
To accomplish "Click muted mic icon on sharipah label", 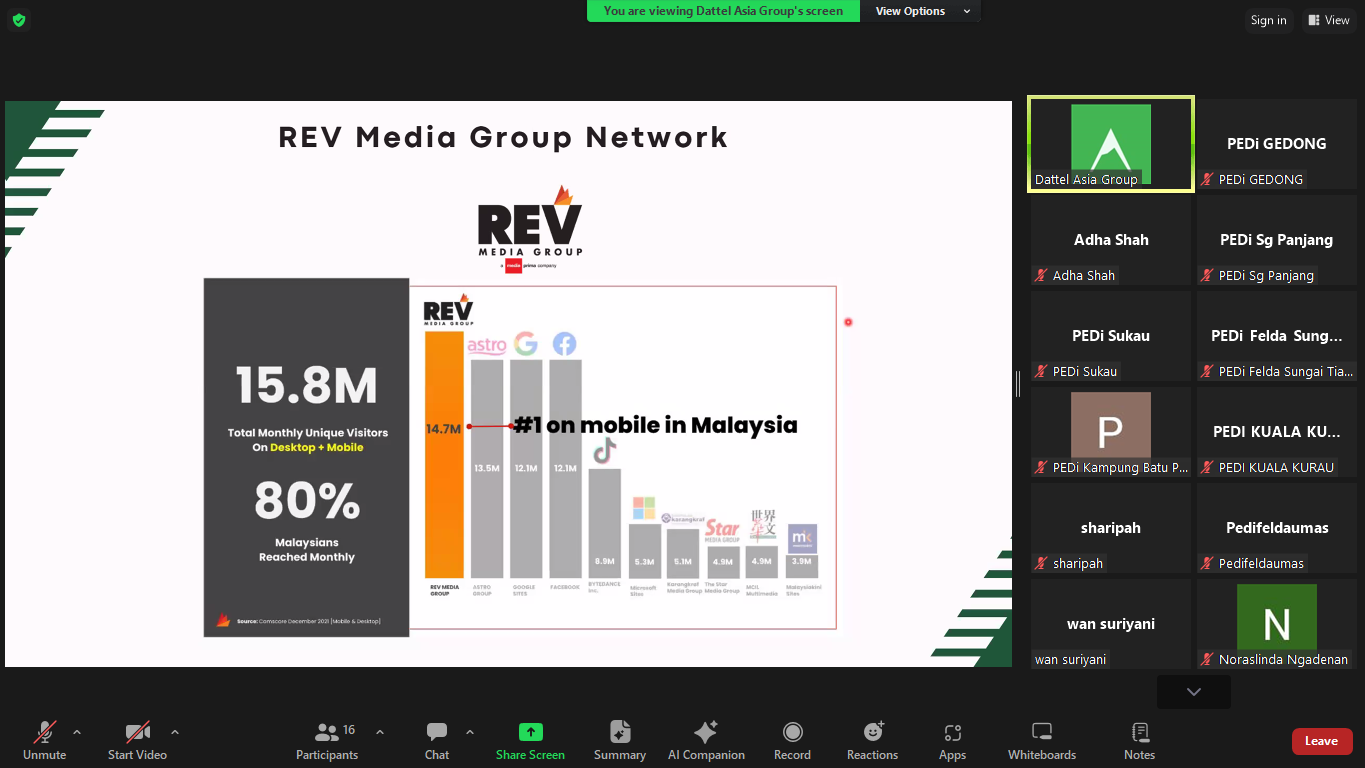I will tap(1042, 564).
